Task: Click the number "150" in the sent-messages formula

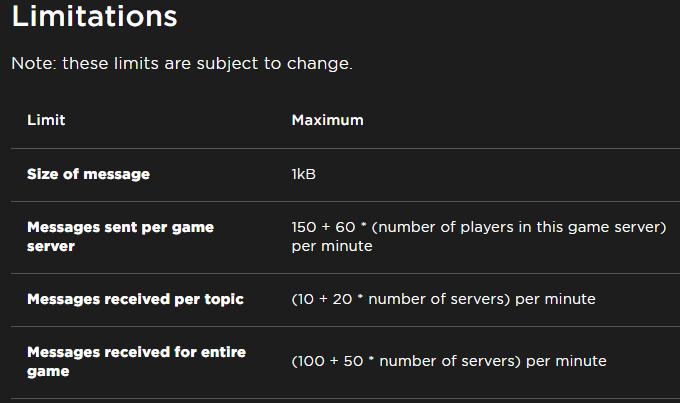Action: (304, 227)
